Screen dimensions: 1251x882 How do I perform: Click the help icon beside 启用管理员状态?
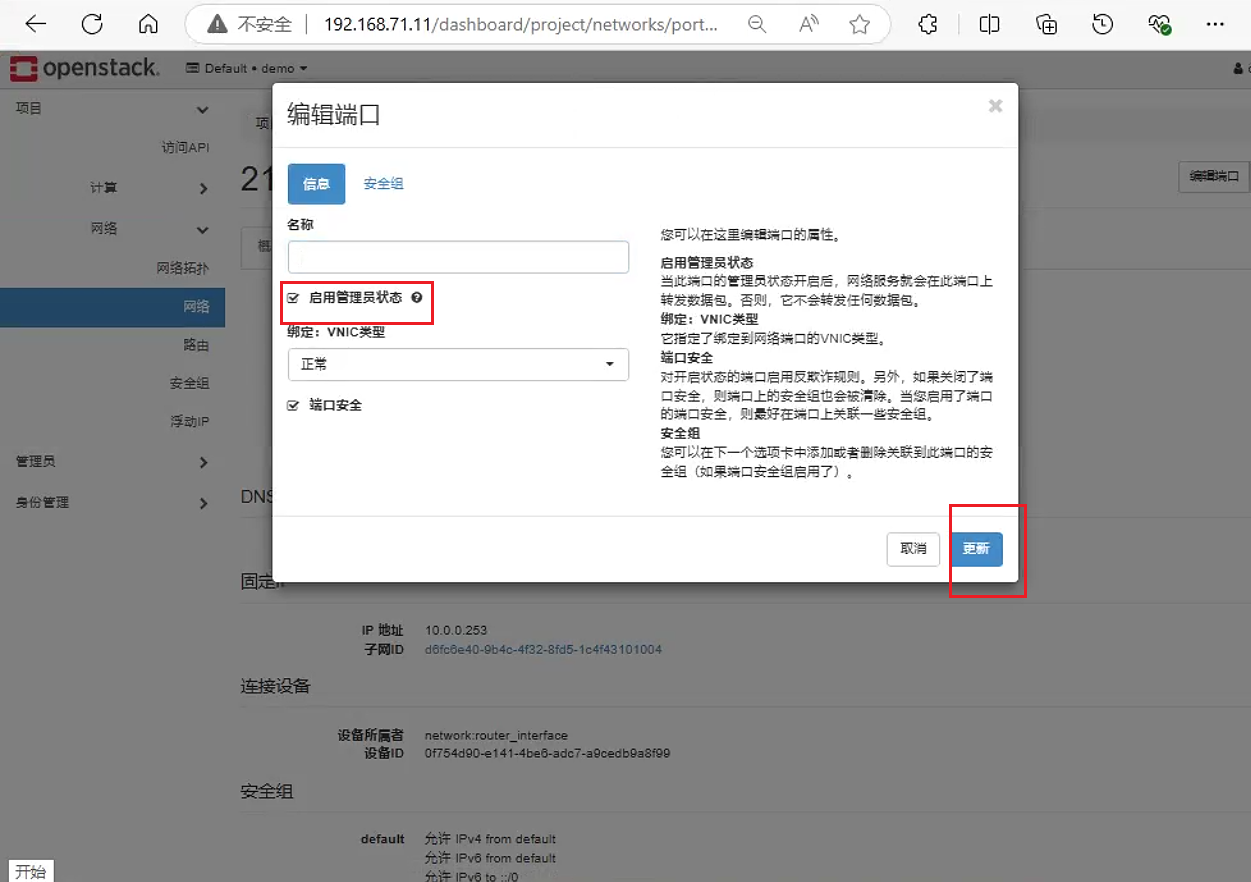[416, 298]
